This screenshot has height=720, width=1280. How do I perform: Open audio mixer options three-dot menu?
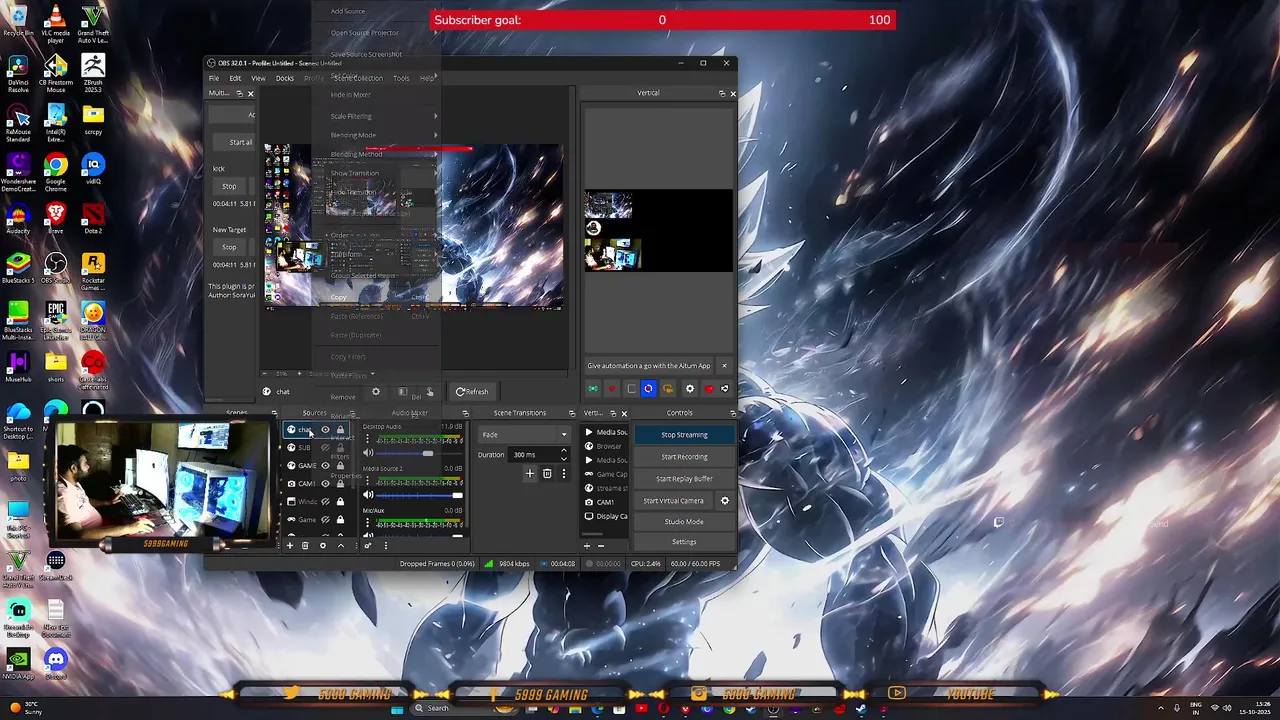[385, 545]
